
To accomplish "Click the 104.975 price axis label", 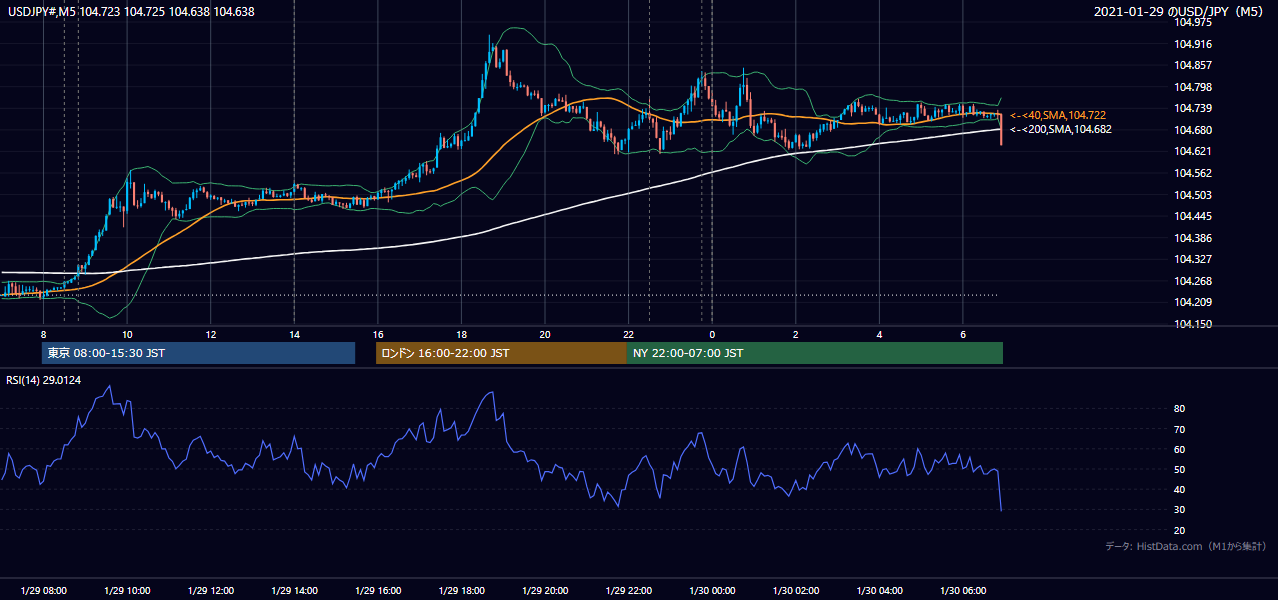I will coord(1193,22).
